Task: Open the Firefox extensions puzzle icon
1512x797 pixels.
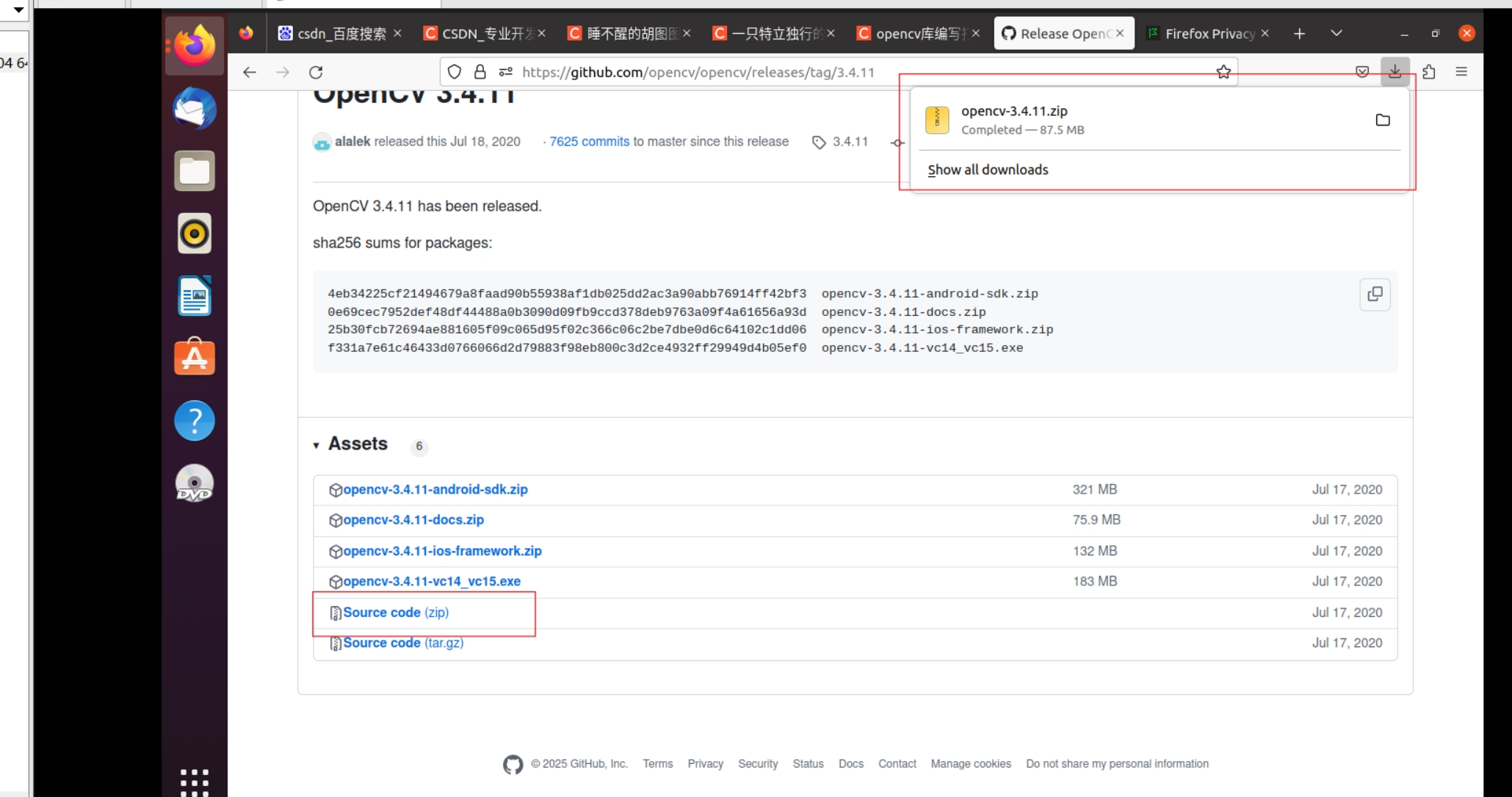Action: coord(1428,72)
